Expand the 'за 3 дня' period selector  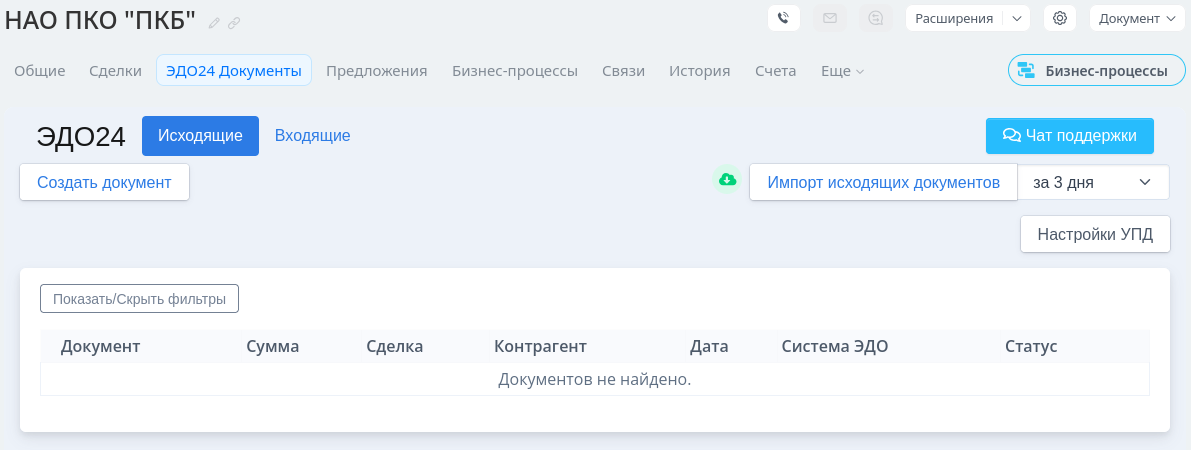tap(1093, 183)
